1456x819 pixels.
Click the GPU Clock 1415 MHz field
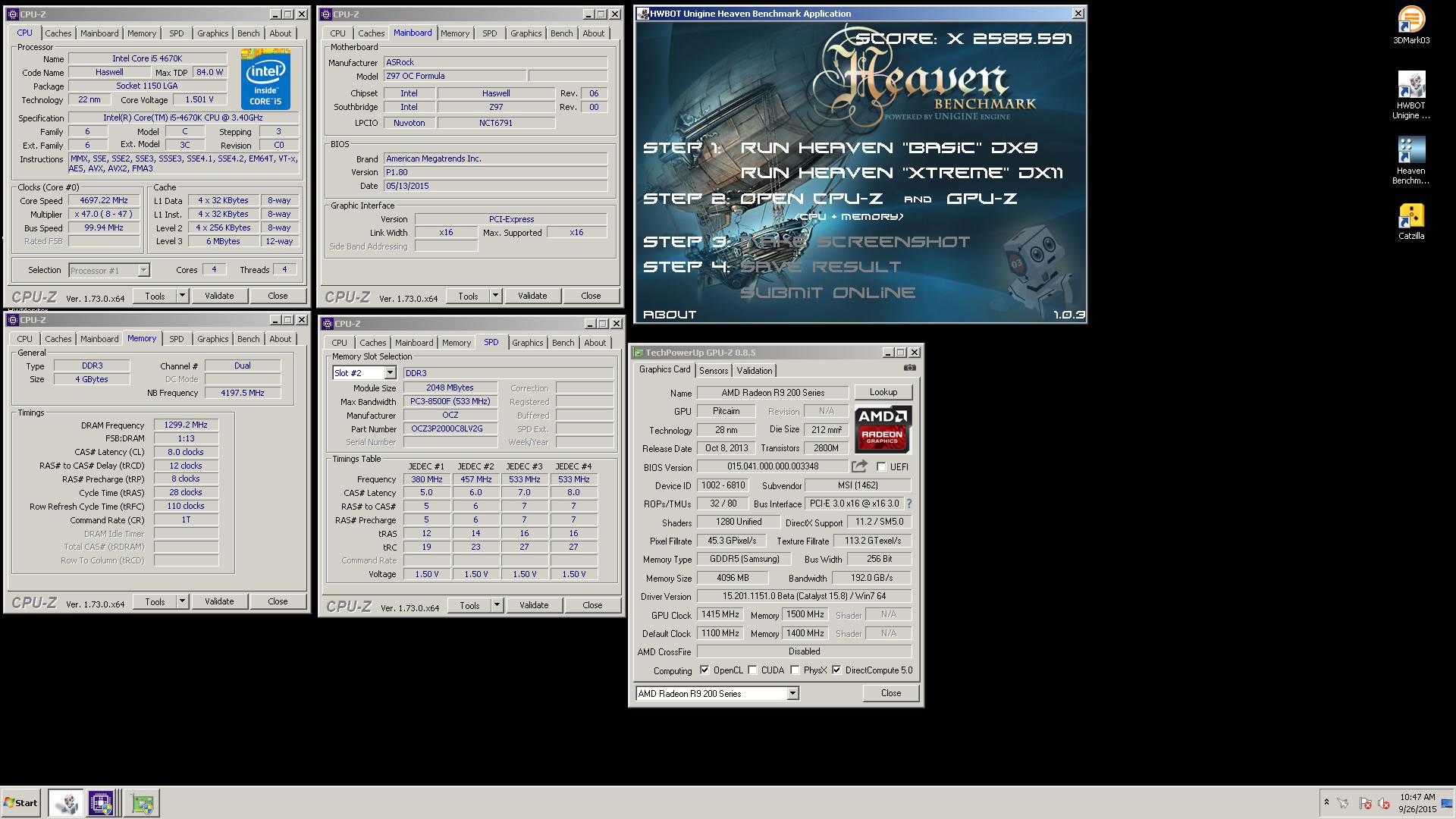720,615
